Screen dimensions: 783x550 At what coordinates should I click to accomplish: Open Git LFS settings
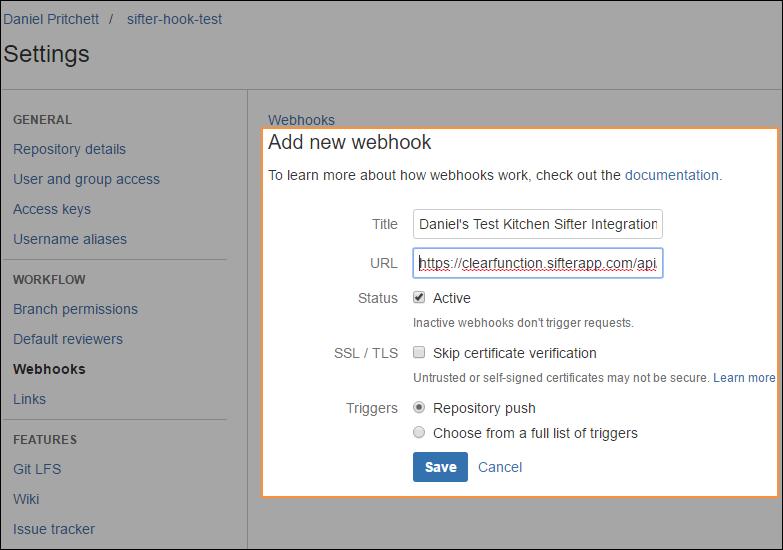coord(37,469)
